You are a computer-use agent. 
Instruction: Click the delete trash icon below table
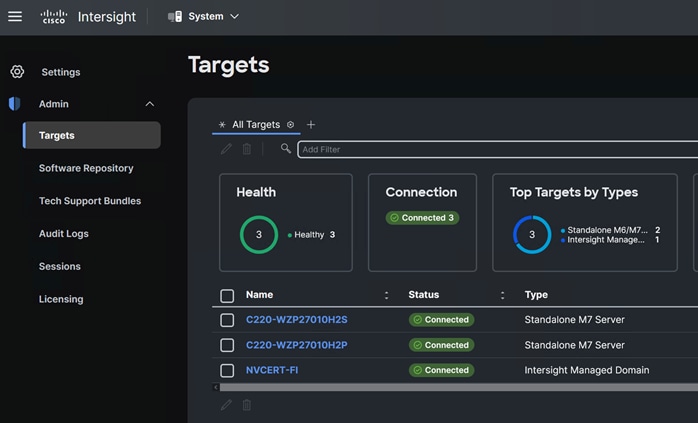[x=247, y=405]
